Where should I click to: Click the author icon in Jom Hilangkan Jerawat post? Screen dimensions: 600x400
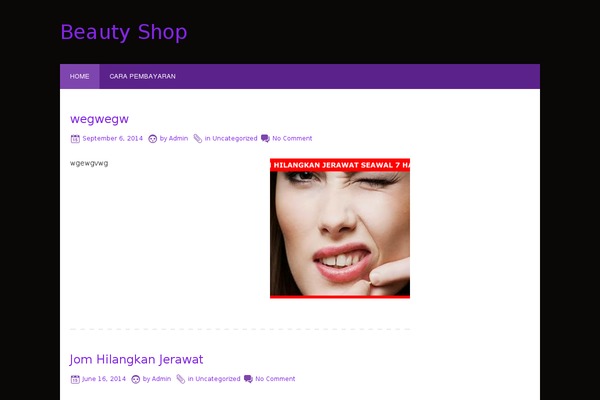click(135, 379)
